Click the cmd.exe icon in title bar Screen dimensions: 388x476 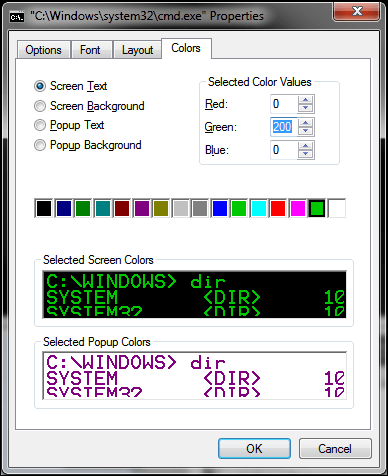point(16,16)
